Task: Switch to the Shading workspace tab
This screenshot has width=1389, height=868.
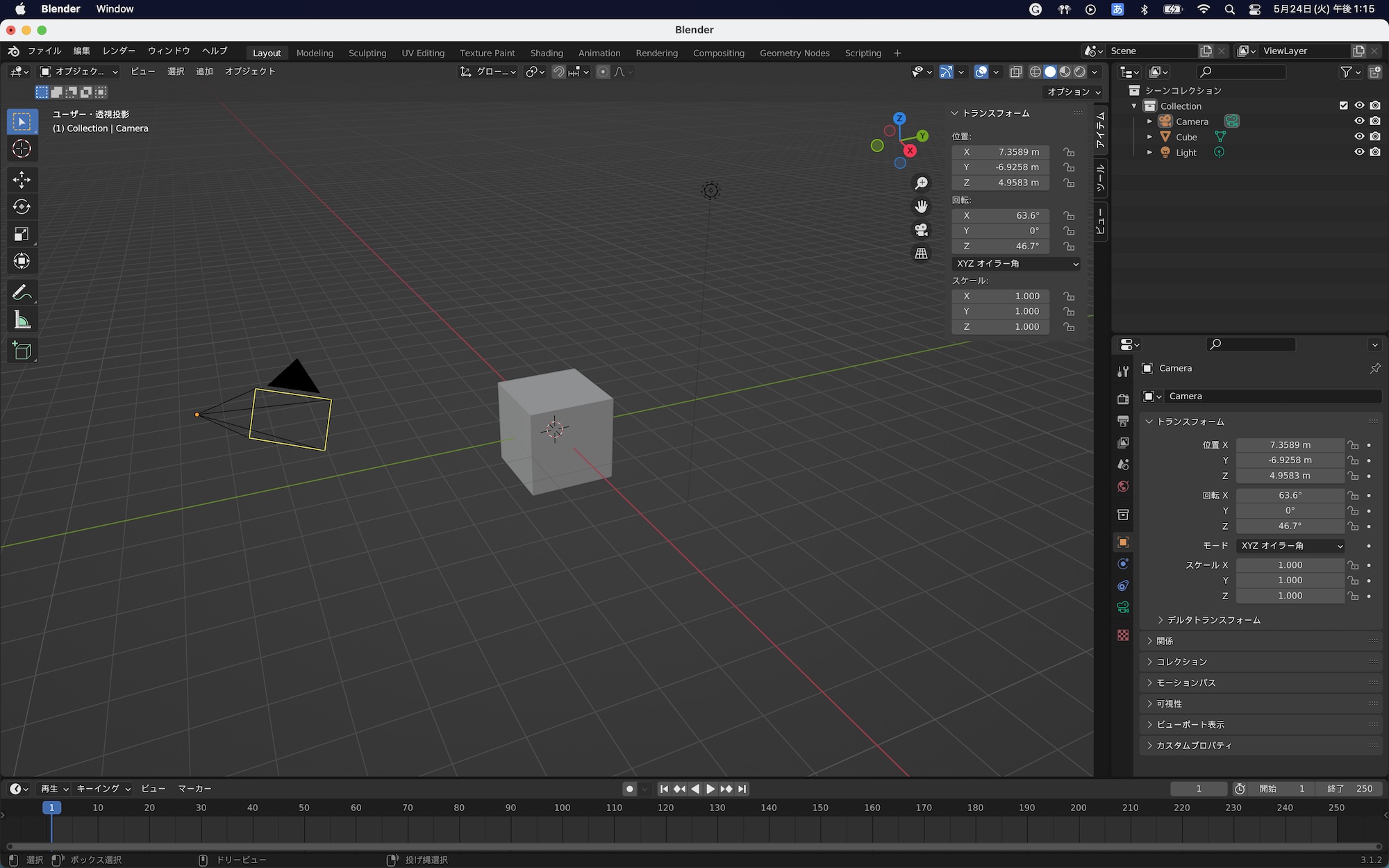Action: pyautogui.click(x=546, y=53)
